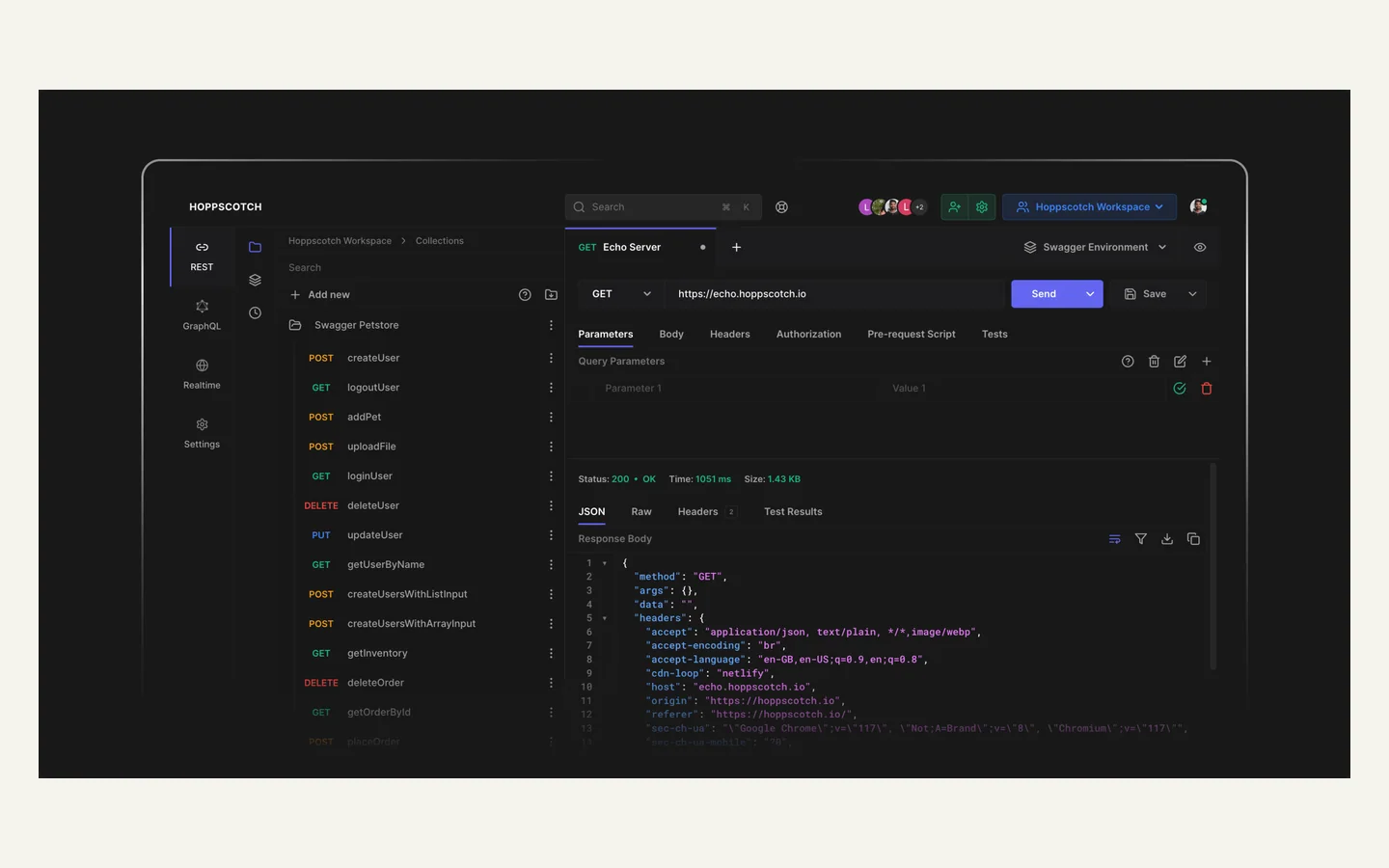Viewport: 1389px width, 868px height.
Task: Click the URL input field
Action: 835,294
